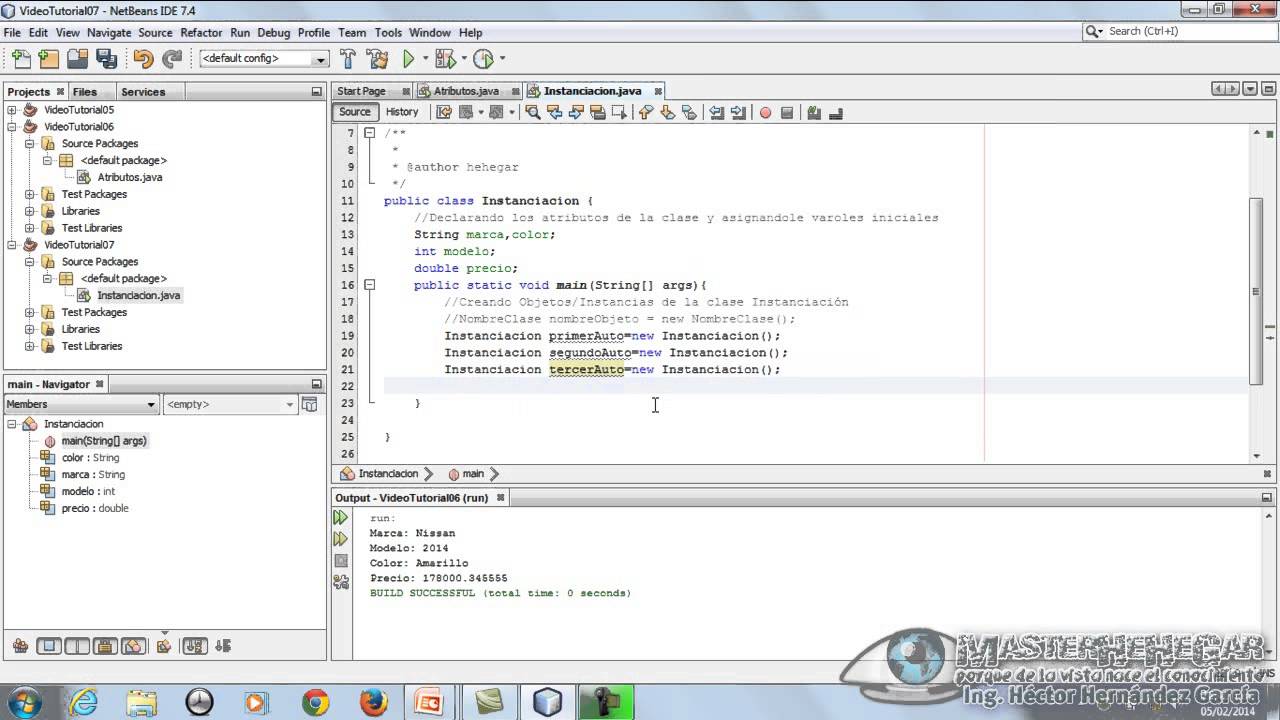The width and height of the screenshot is (1280, 720).
Task: Toggle Show Non-Public Members in Navigator
Action: pyautogui.click(x=105, y=646)
